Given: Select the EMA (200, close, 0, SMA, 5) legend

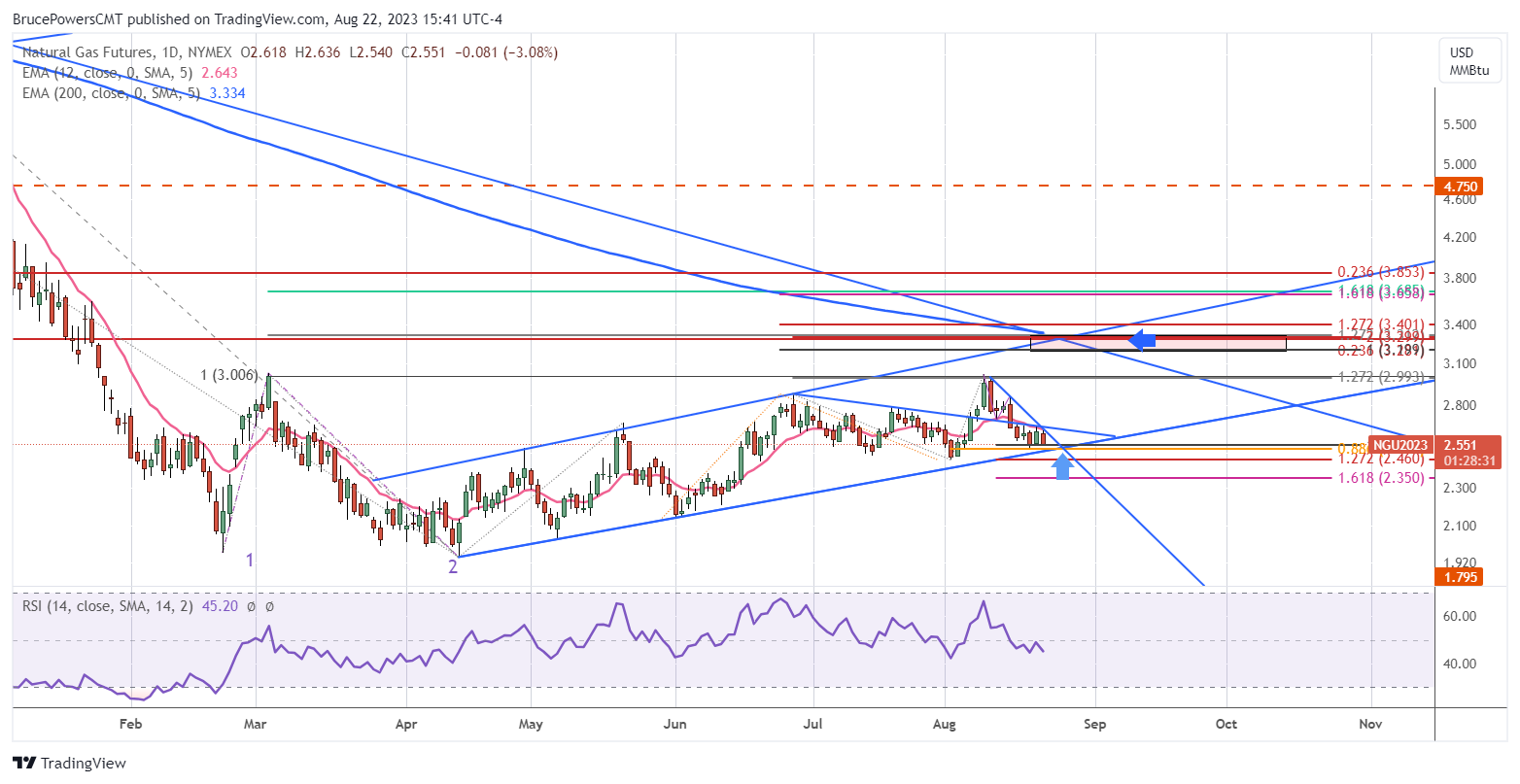Looking at the screenshot, I should click(111, 92).
